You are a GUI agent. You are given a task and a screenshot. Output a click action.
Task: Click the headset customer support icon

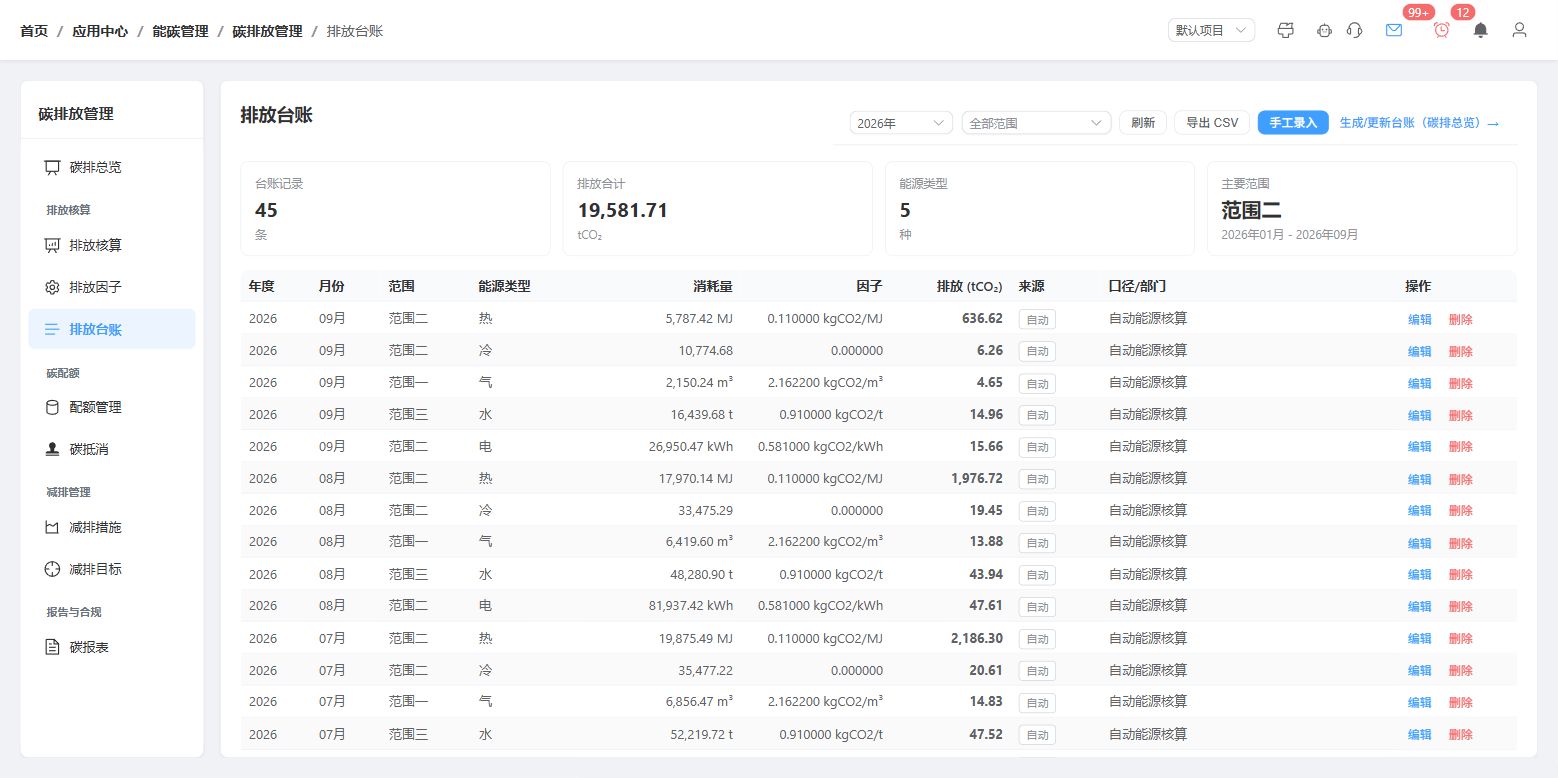coord(1355,30)
